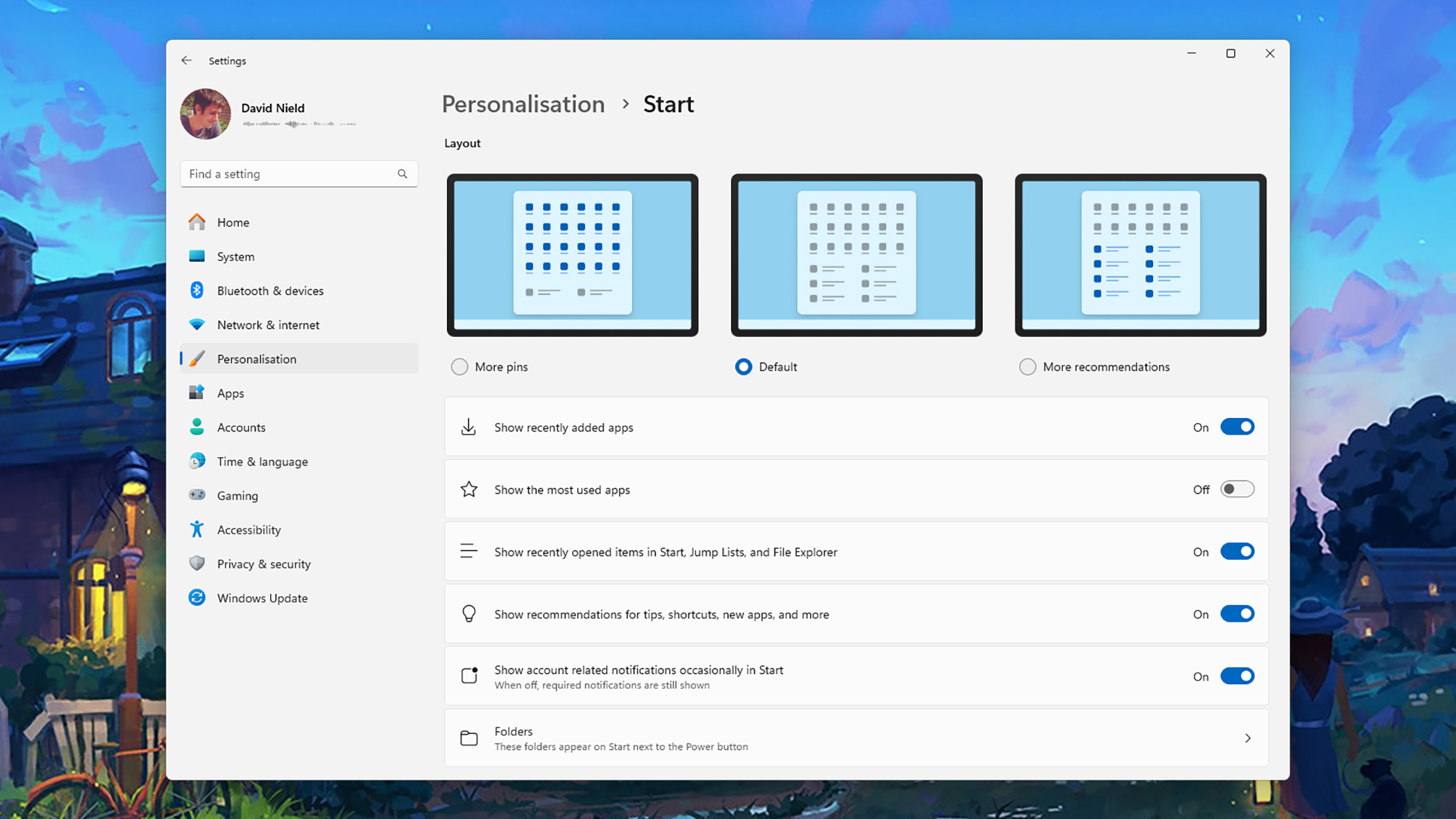This screenshot has height=819, width=1456.
Task: Navigate to Time & language settings
Action: point(262,461)
